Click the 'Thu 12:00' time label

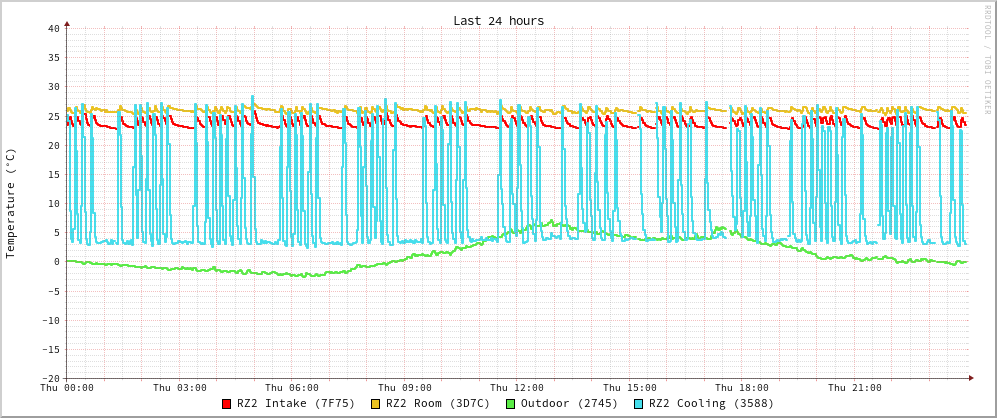(518, 387)
